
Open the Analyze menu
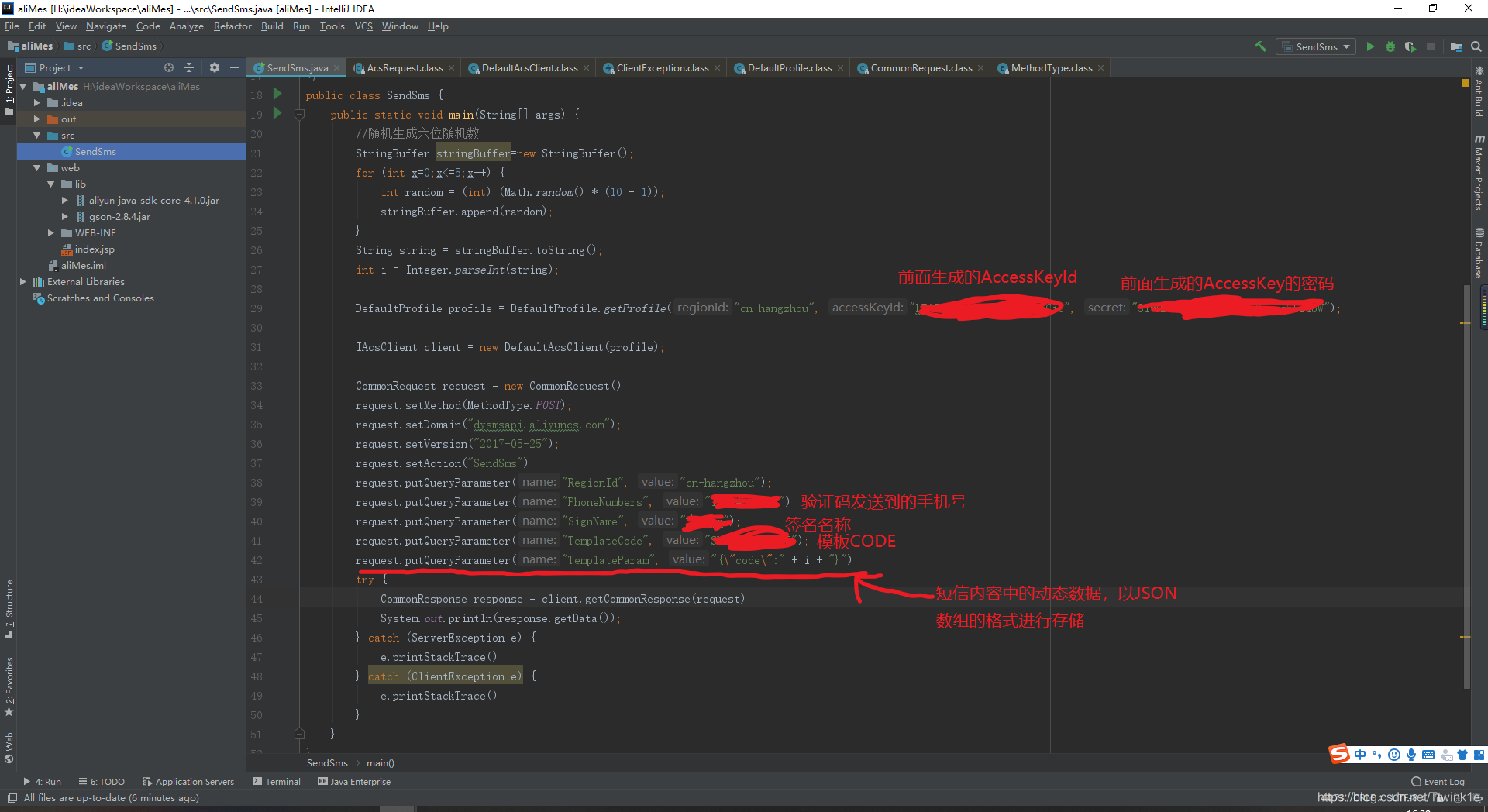click(187, 26)
